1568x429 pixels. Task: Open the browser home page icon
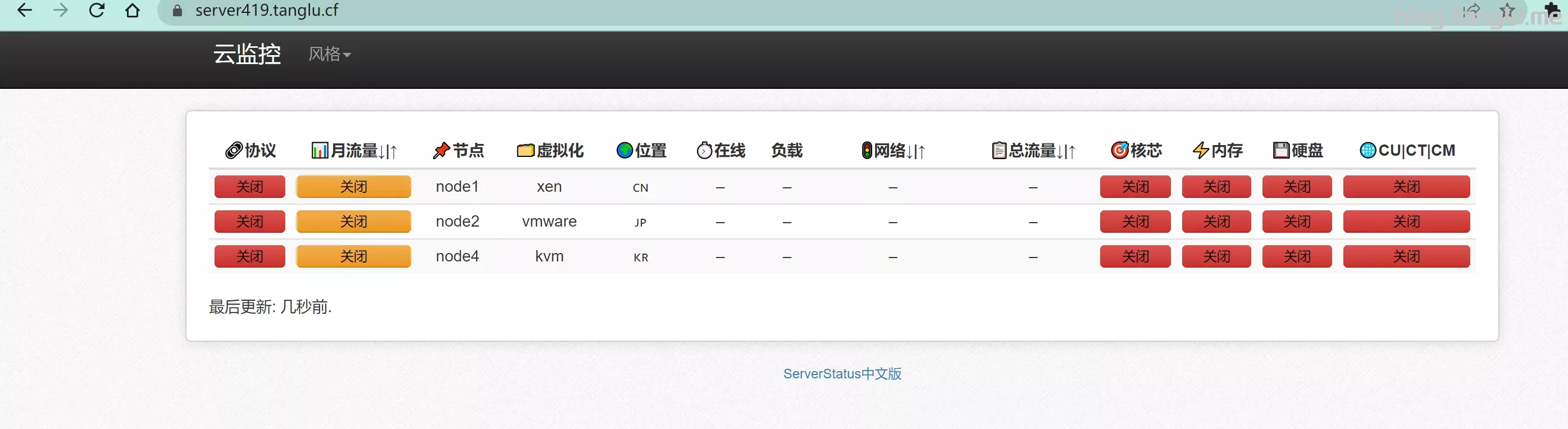coord(132,10)
